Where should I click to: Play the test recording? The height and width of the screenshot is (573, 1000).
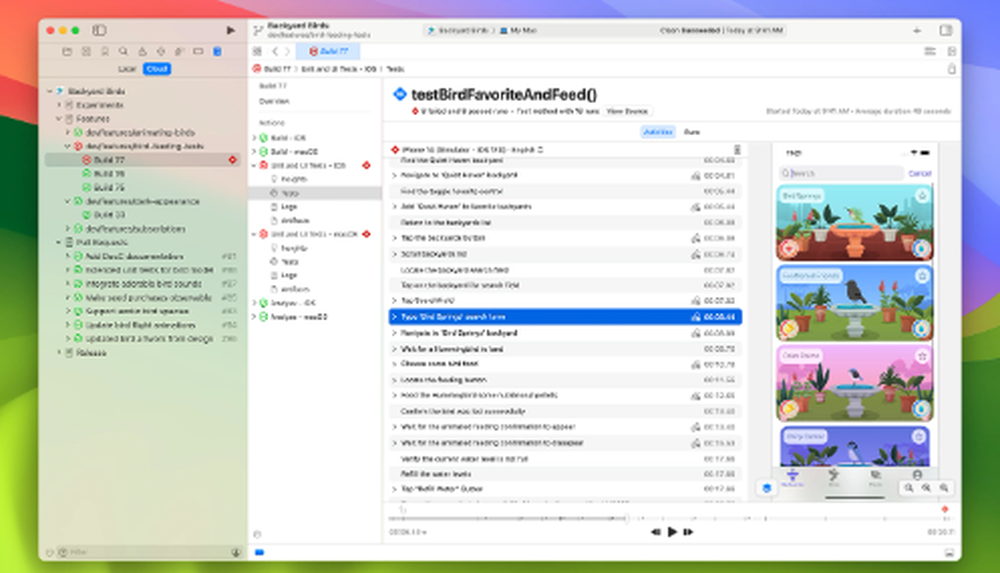(x=672, y=532)
